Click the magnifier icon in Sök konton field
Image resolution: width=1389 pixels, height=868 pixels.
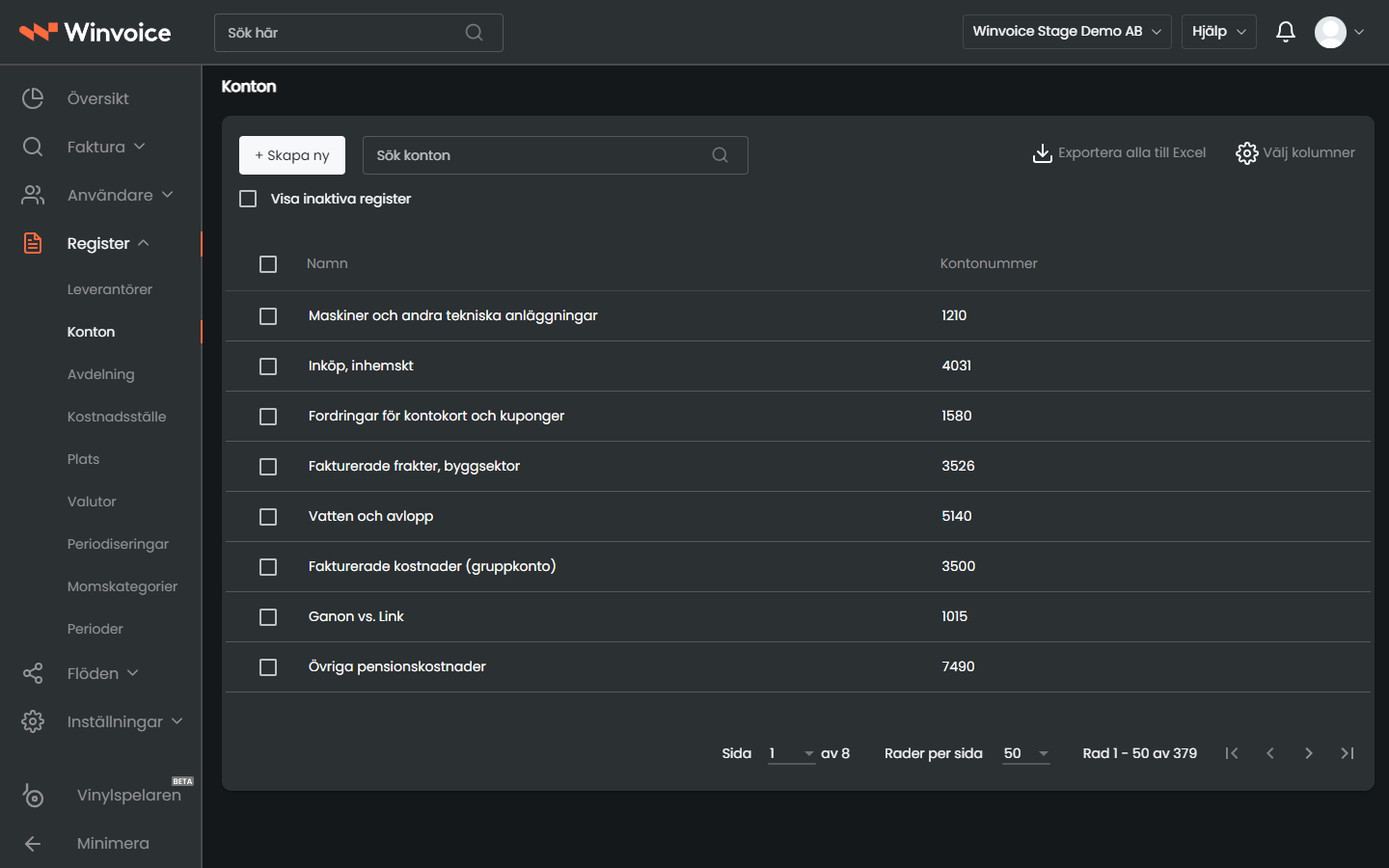point(720,155)
